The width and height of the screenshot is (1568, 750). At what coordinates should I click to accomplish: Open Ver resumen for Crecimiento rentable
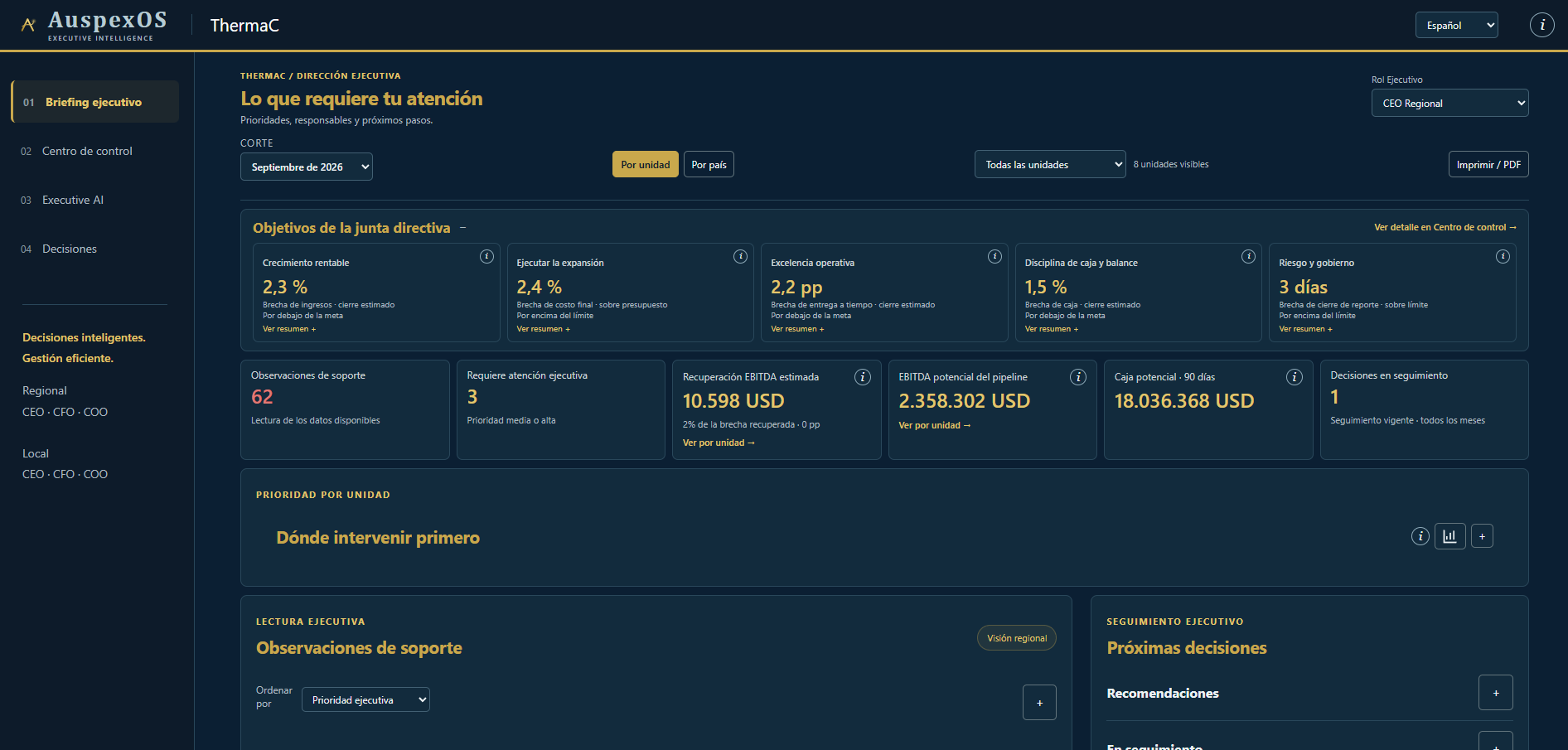[289, 329]
